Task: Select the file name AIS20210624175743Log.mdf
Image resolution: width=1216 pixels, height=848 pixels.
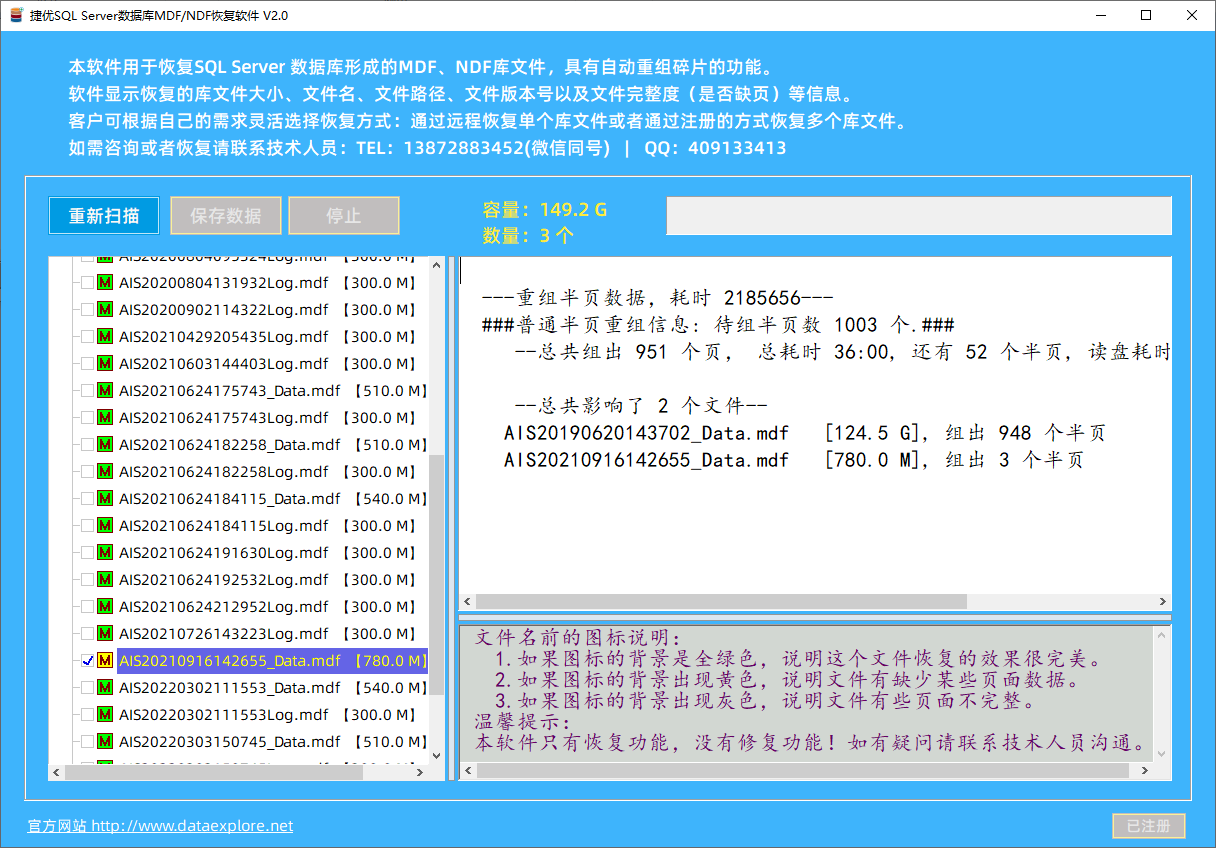Action: click(224, 418)
